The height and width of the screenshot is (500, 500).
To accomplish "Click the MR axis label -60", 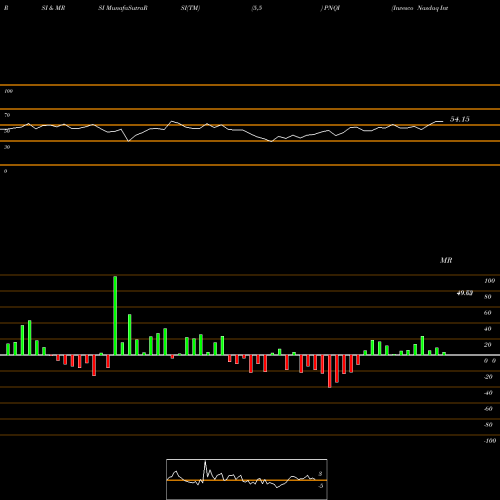I will coord(488,409).
